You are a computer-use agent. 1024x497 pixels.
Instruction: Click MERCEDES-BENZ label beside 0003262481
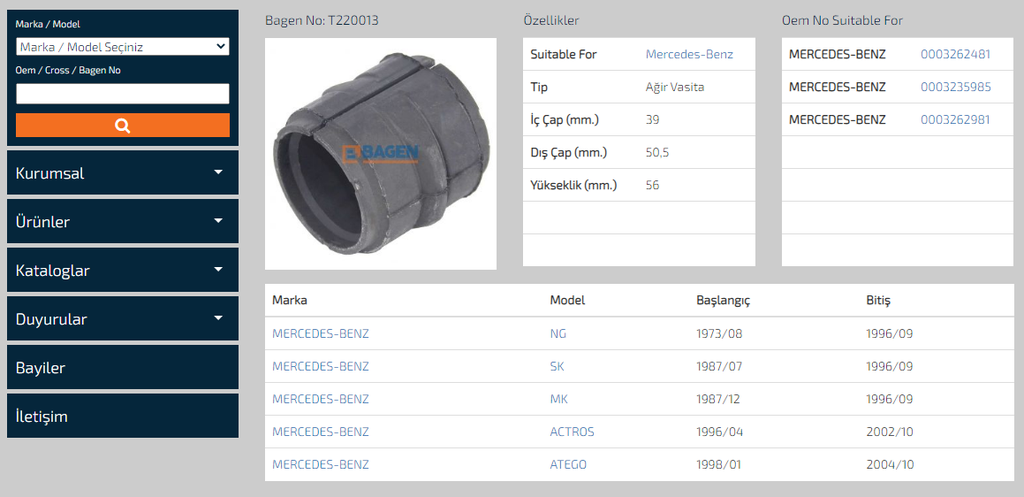(837, 54)
